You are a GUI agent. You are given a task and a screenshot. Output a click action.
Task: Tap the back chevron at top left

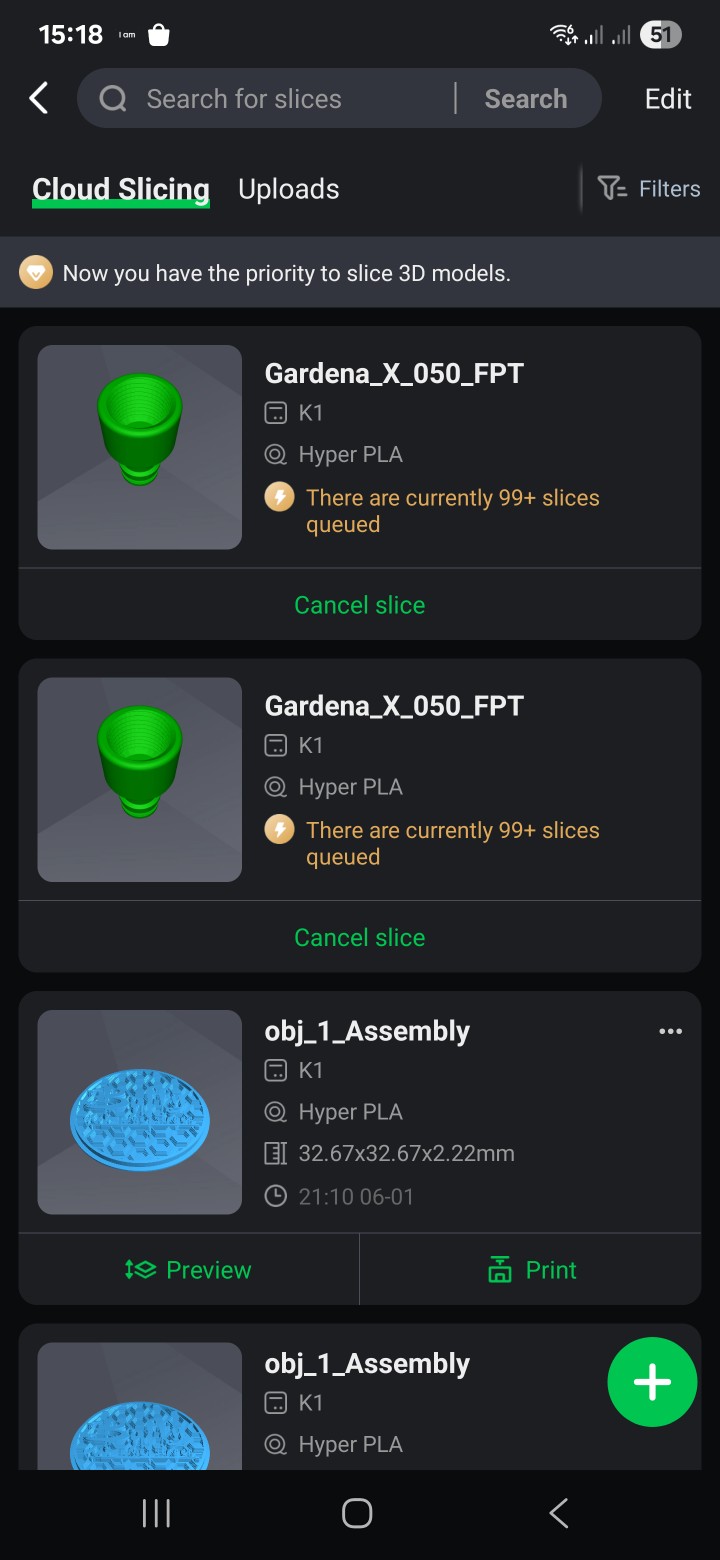38,98
